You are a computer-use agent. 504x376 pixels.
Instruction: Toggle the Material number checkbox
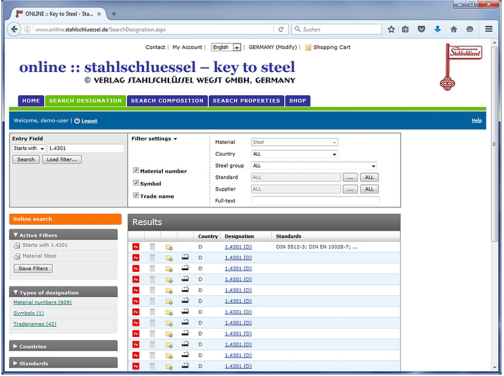click(136, 170)
